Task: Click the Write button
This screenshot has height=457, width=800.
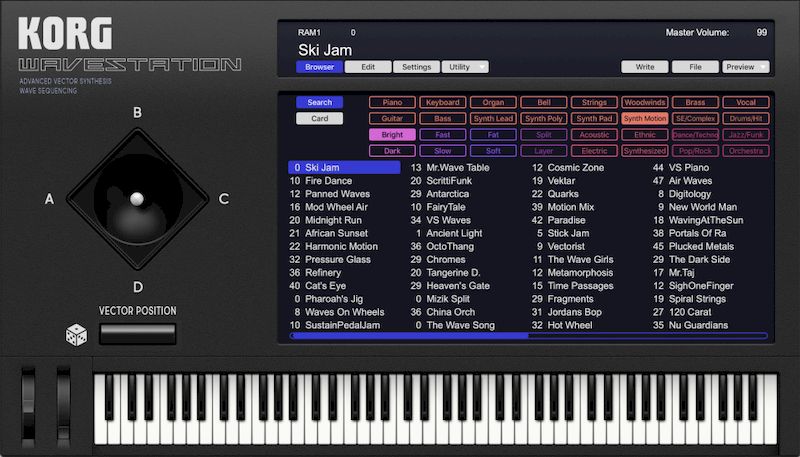Action: point(645,67)
